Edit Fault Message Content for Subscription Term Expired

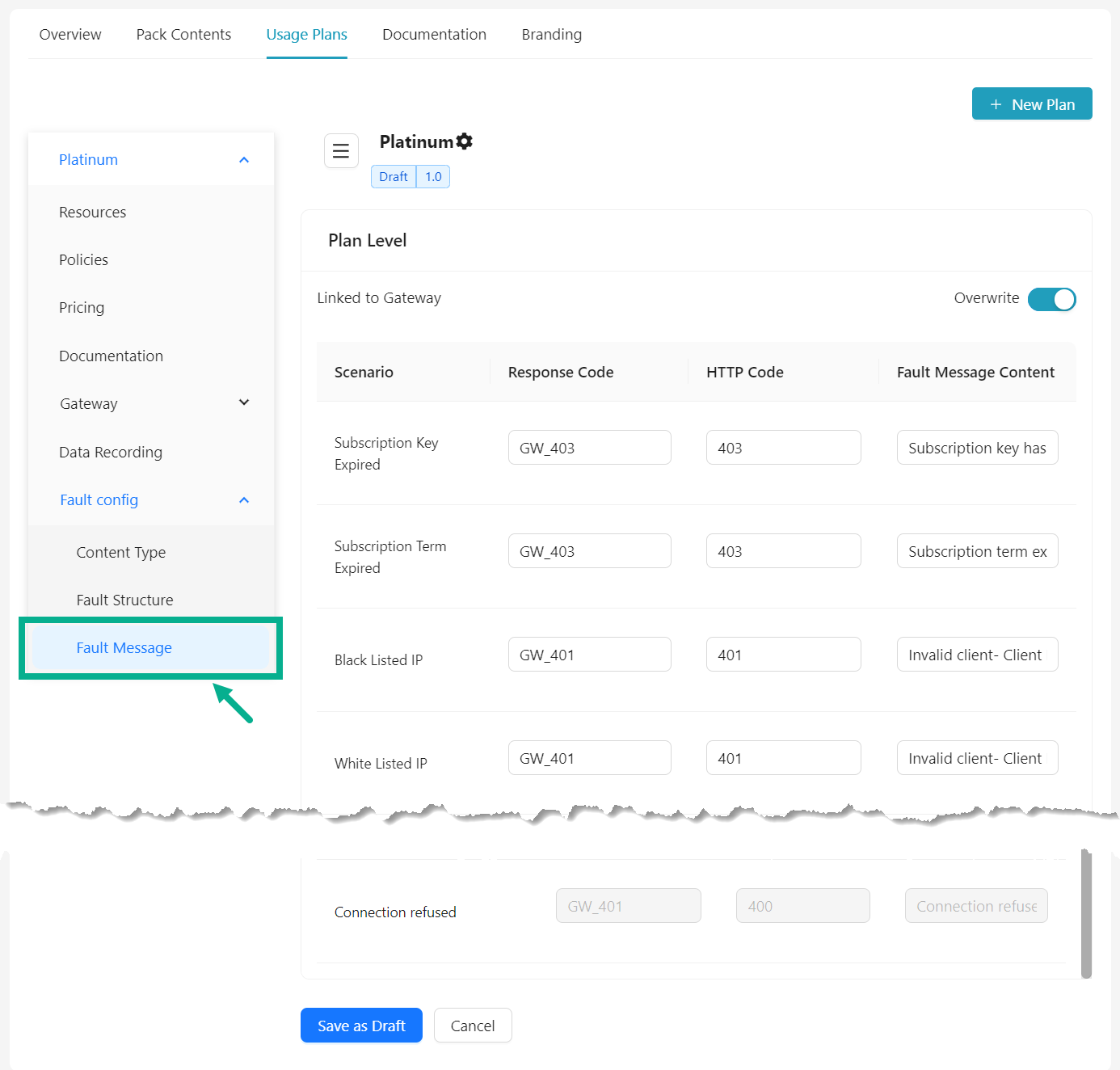click(x=977, y=551)
